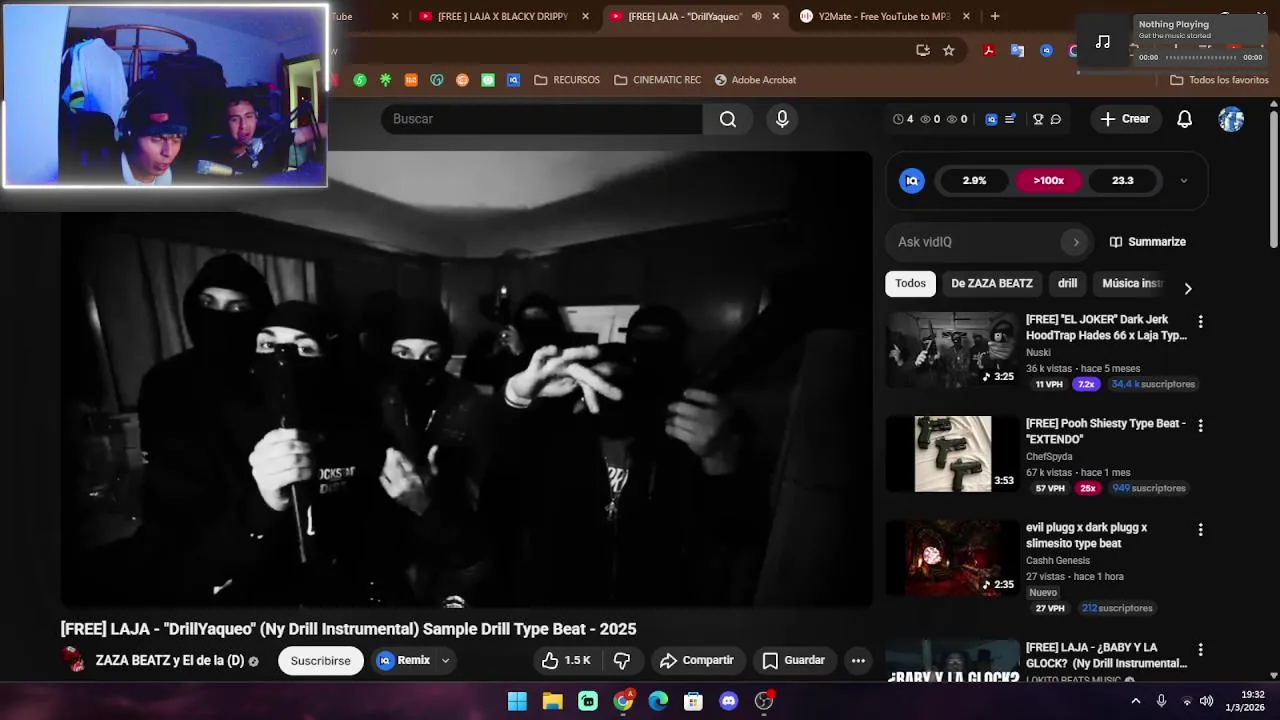Image resolution: width=1280 pixels, height=720 pixels.
Task: Open Microsoft Store from taskbar
Action: click(693, 701)
